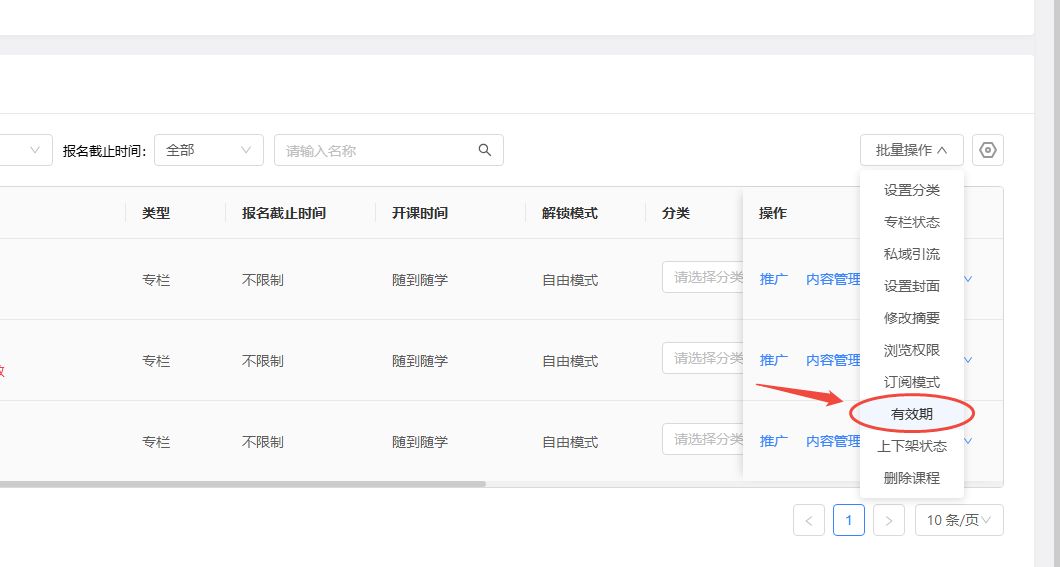Expand more actions chevron in third row

click(x=968, y=441)
